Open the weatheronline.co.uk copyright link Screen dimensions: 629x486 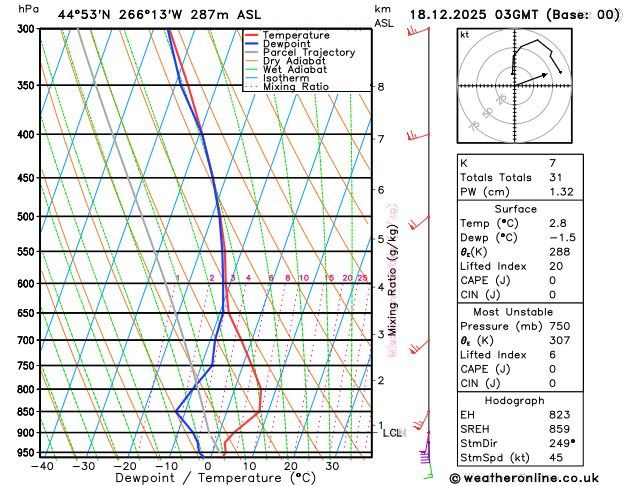click(524, 478)
